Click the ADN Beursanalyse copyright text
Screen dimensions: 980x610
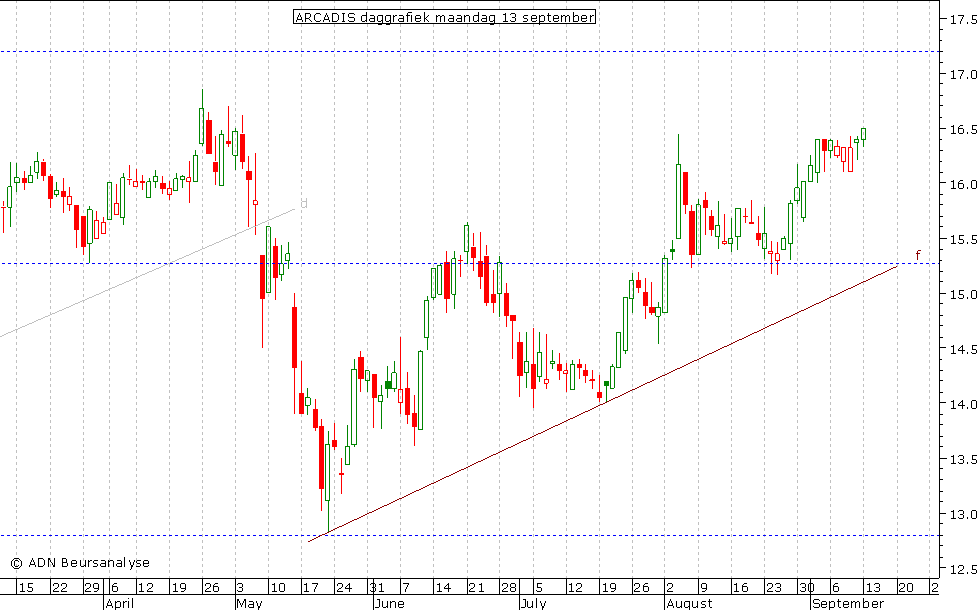[80, 563]
